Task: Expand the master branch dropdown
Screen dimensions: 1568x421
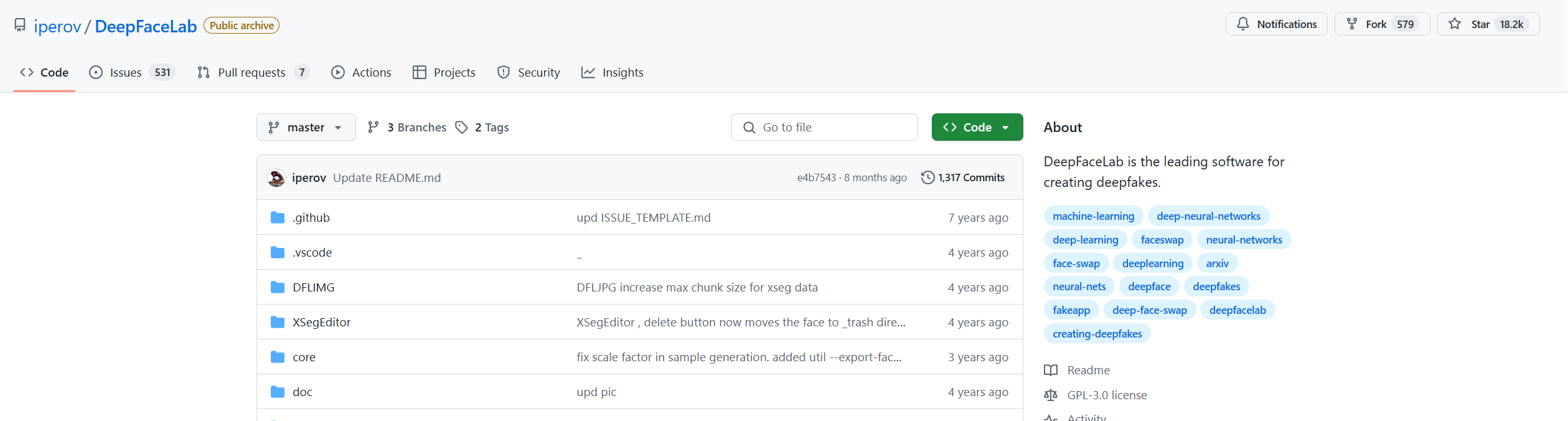Action: click(x=306, y=128)
